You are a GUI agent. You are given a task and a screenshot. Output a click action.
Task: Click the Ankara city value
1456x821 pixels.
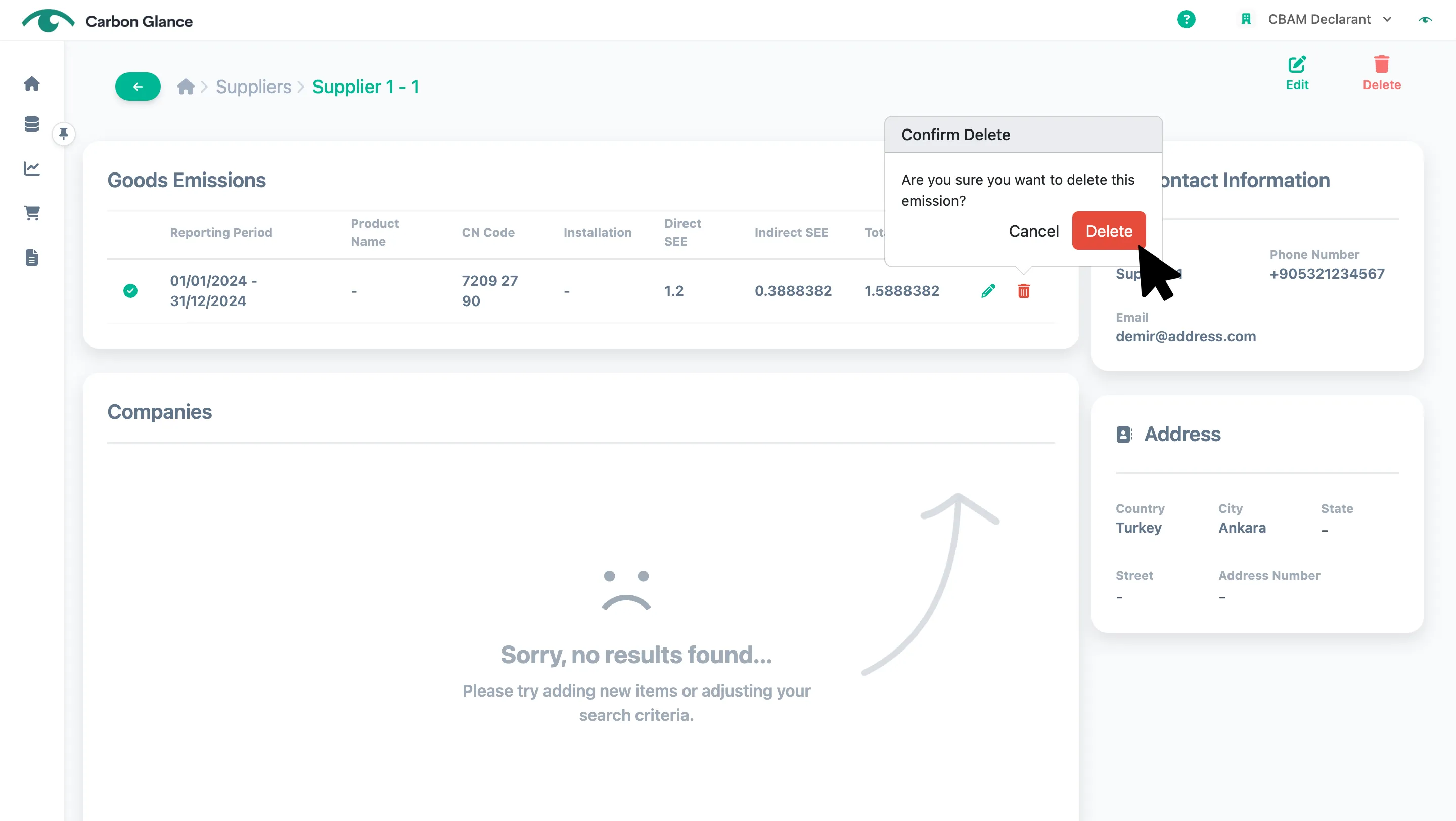tap(1242, 528)
